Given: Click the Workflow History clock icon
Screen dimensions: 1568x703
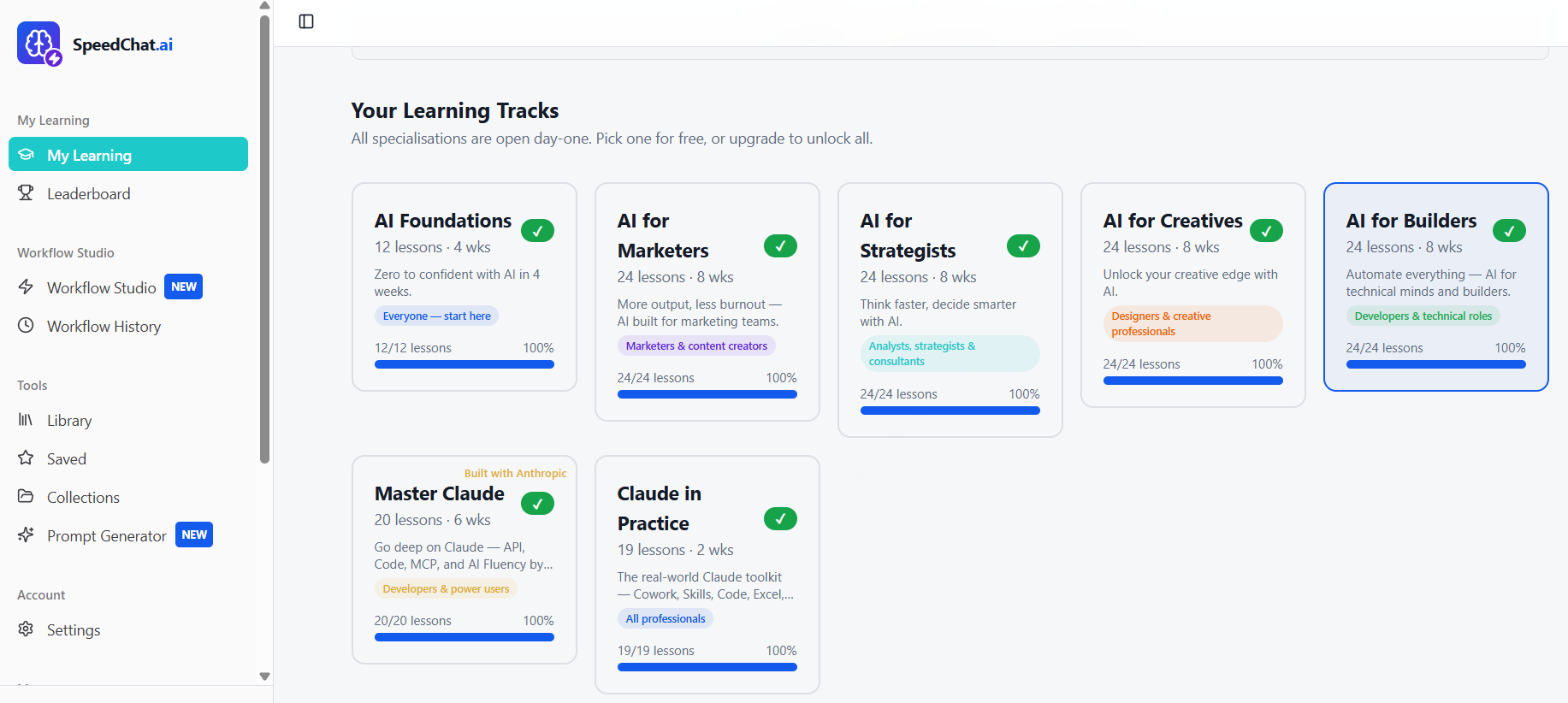Looking at the screenshot, I should [26, 326].
